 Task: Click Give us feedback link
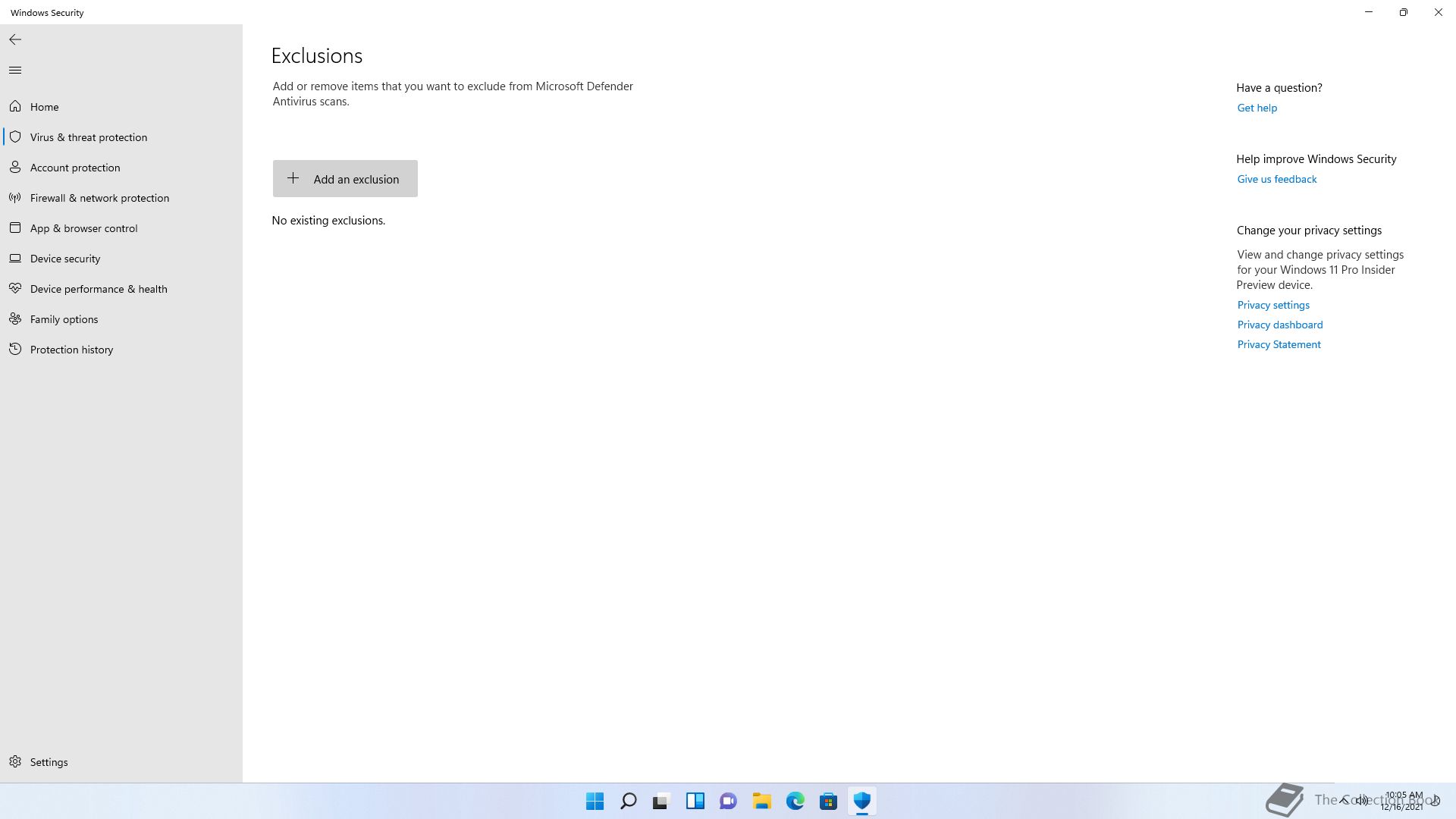pyautogui.click(x=1276, y=179)
